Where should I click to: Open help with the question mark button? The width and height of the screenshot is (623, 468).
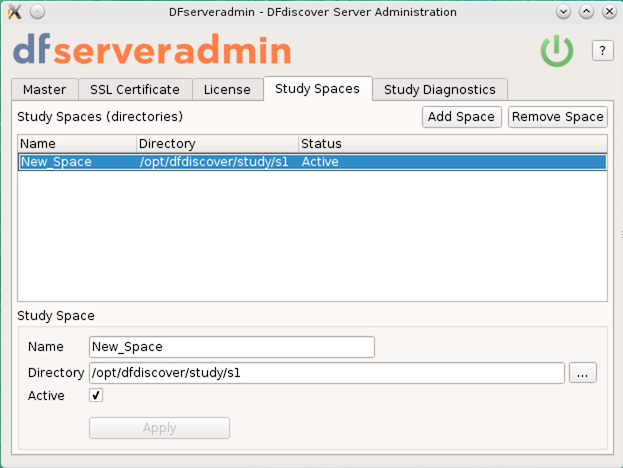pos(602,51)
